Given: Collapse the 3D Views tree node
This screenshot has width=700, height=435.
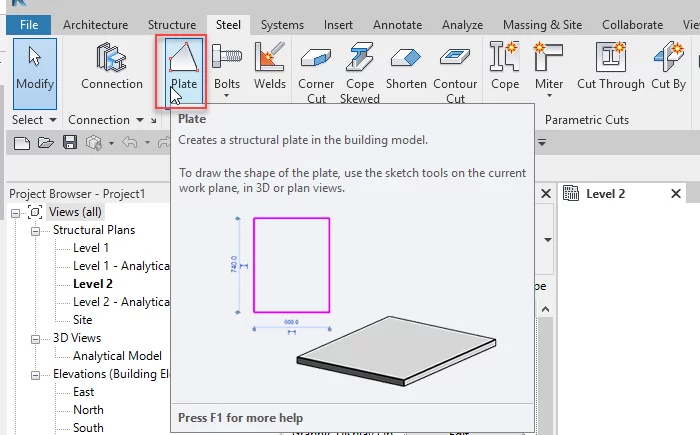Looking at the screenshot, I should pos(36,338).
